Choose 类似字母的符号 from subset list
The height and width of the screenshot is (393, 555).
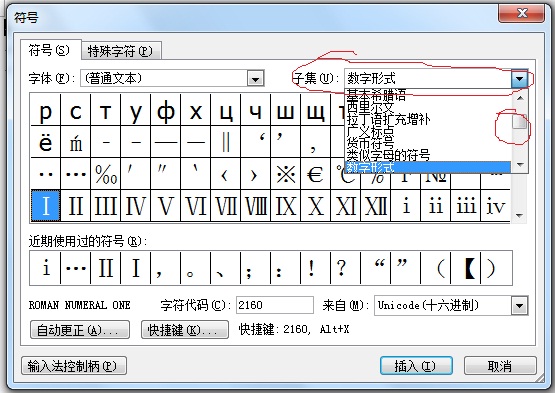tap(428, 155)
